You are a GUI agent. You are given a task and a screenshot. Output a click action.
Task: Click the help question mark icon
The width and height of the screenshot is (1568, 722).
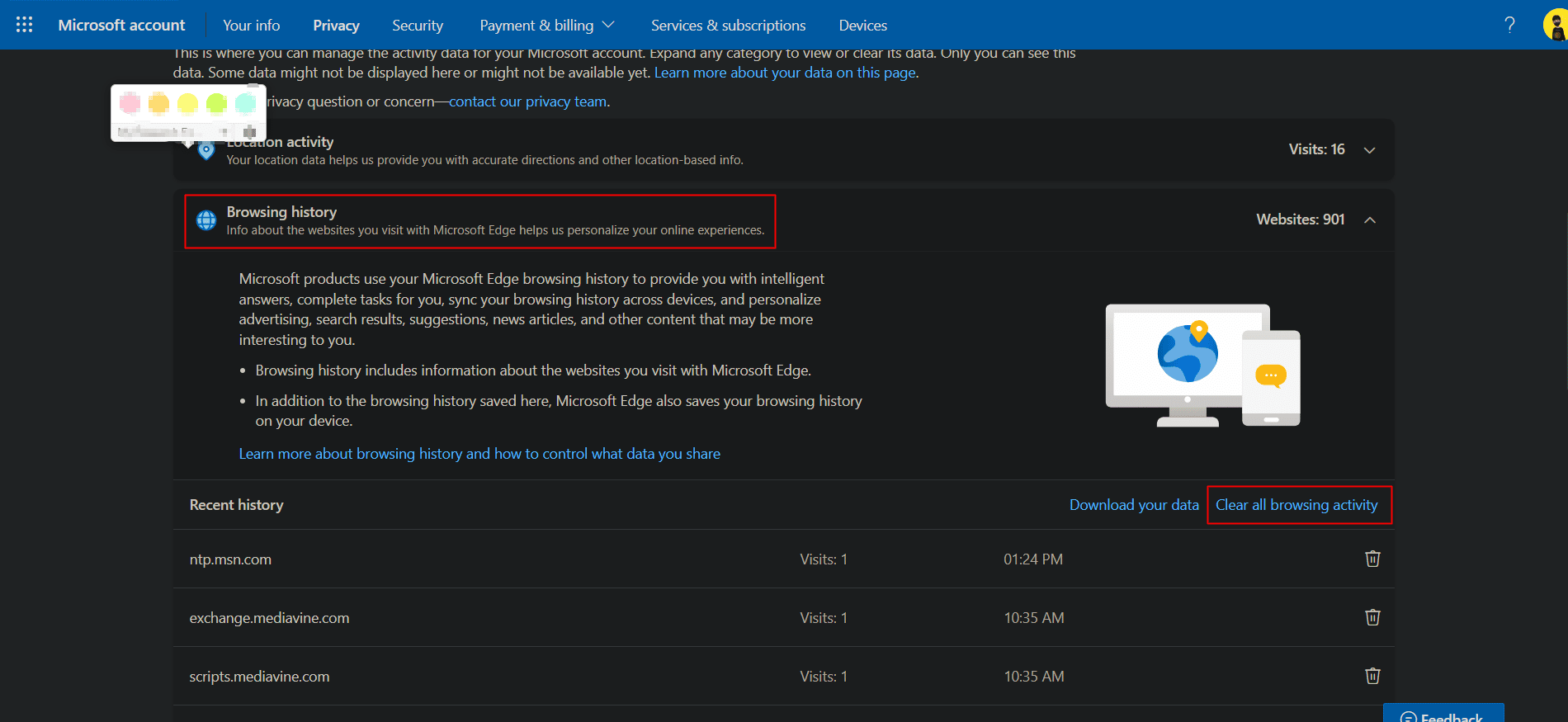1509,25
